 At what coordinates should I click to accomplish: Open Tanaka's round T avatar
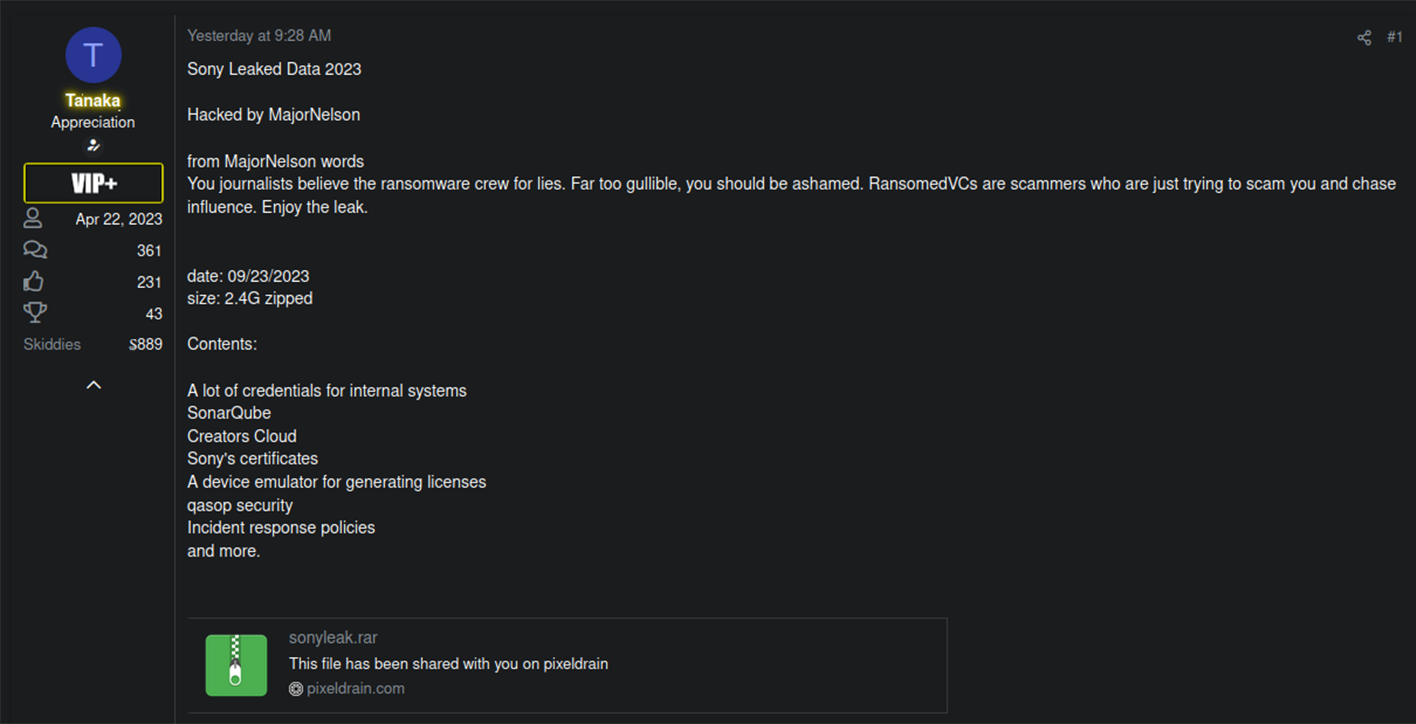tap(93, 55)
